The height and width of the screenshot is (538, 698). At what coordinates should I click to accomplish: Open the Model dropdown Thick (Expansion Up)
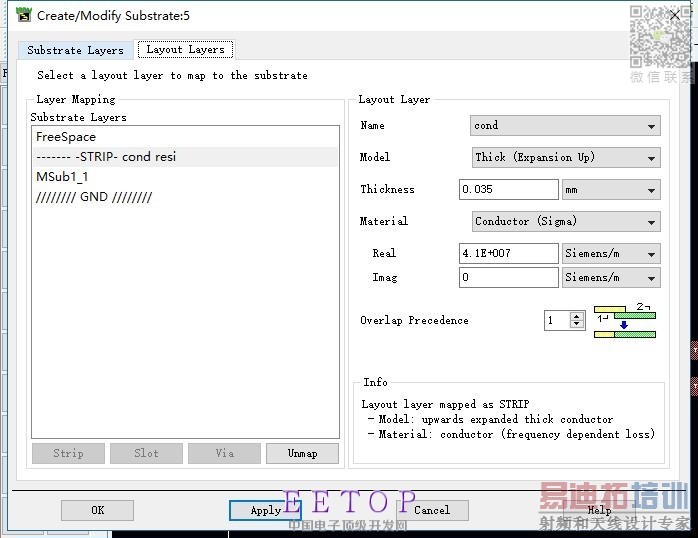566,158
